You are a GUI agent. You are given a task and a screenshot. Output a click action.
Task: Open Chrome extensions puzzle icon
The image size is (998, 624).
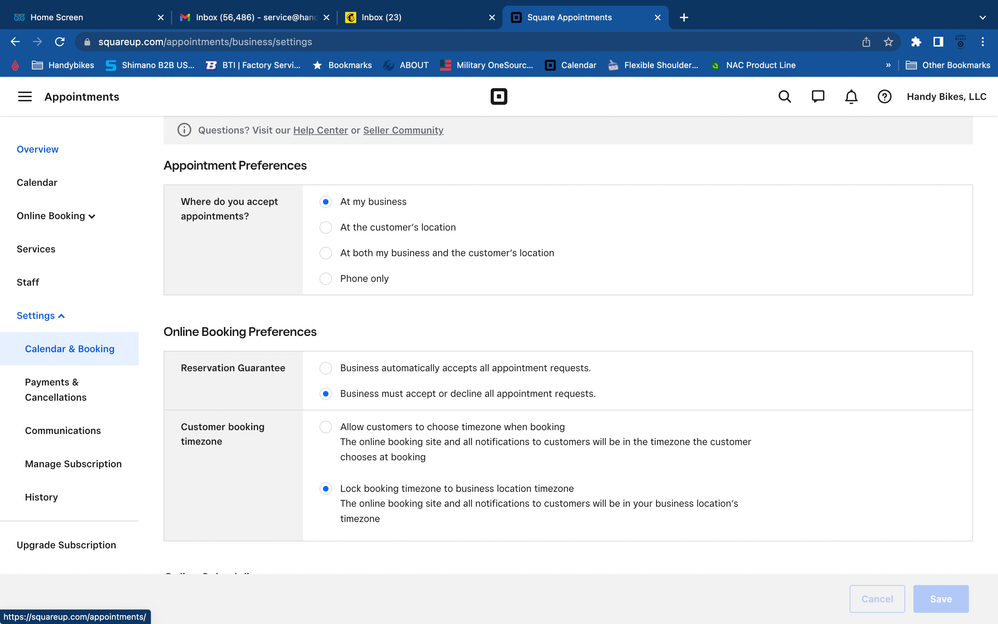(x=916, y=42)
